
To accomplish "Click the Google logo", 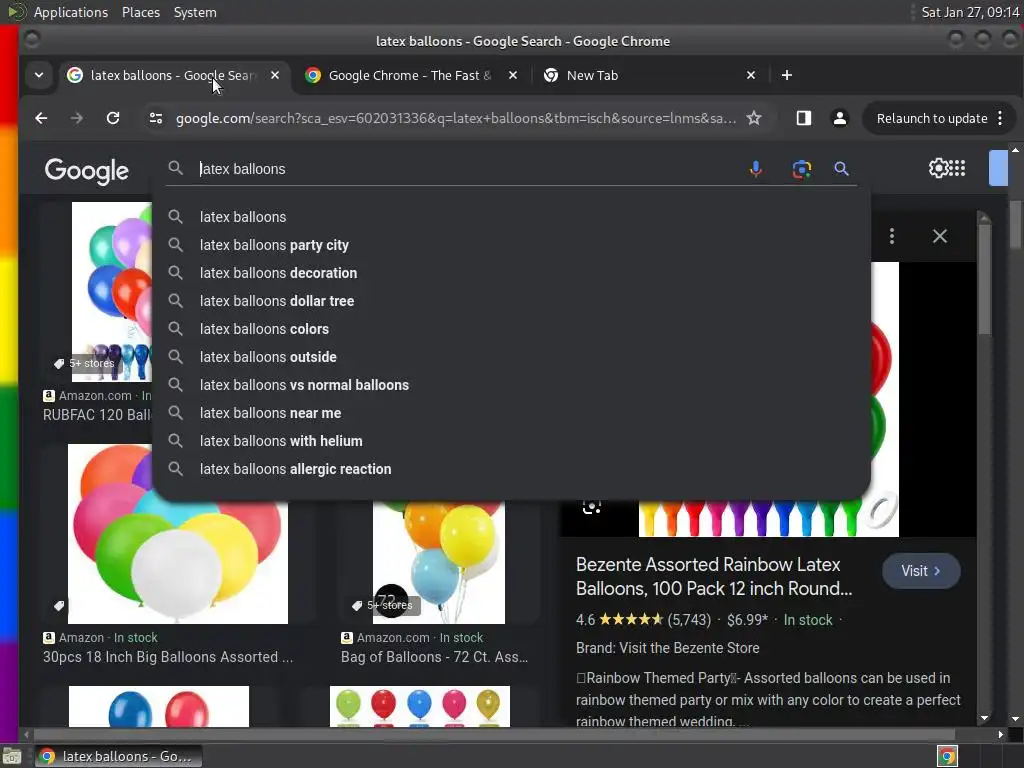I will (x=87, y=171).
